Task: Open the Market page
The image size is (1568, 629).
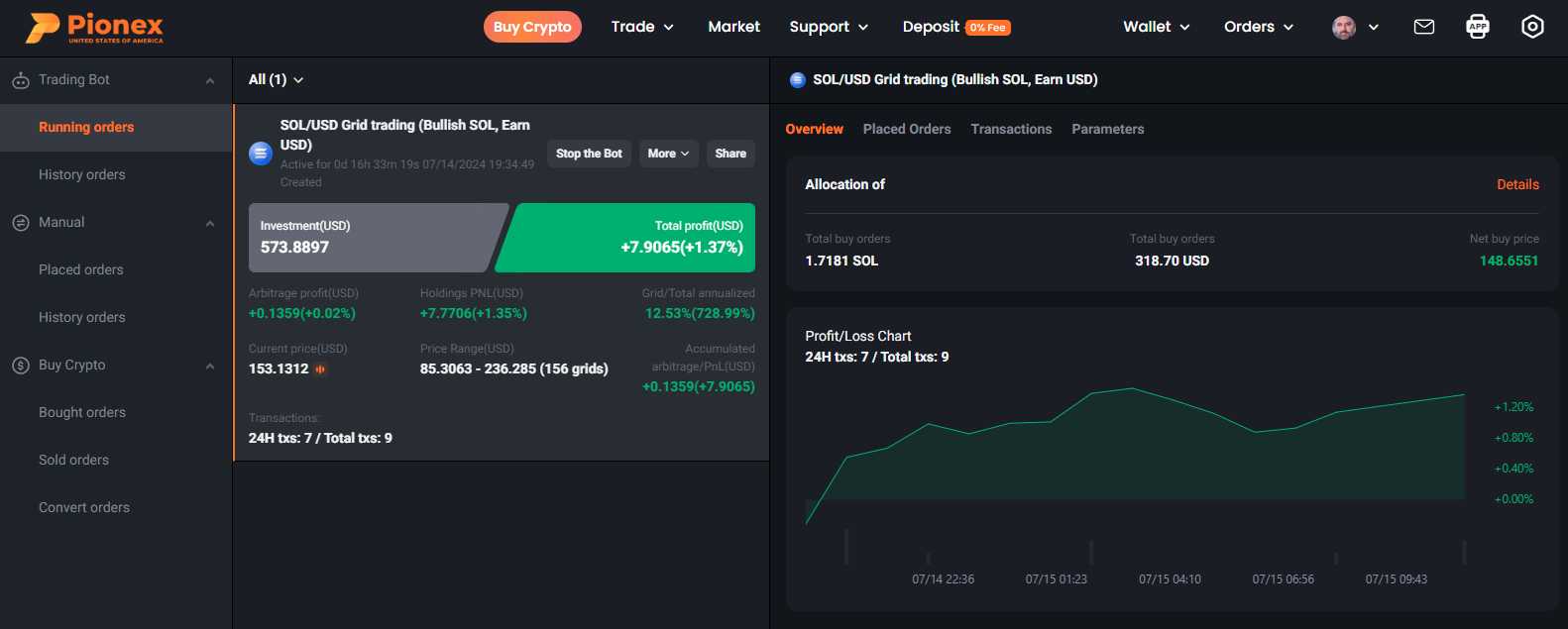Action: tap(733, 27)
